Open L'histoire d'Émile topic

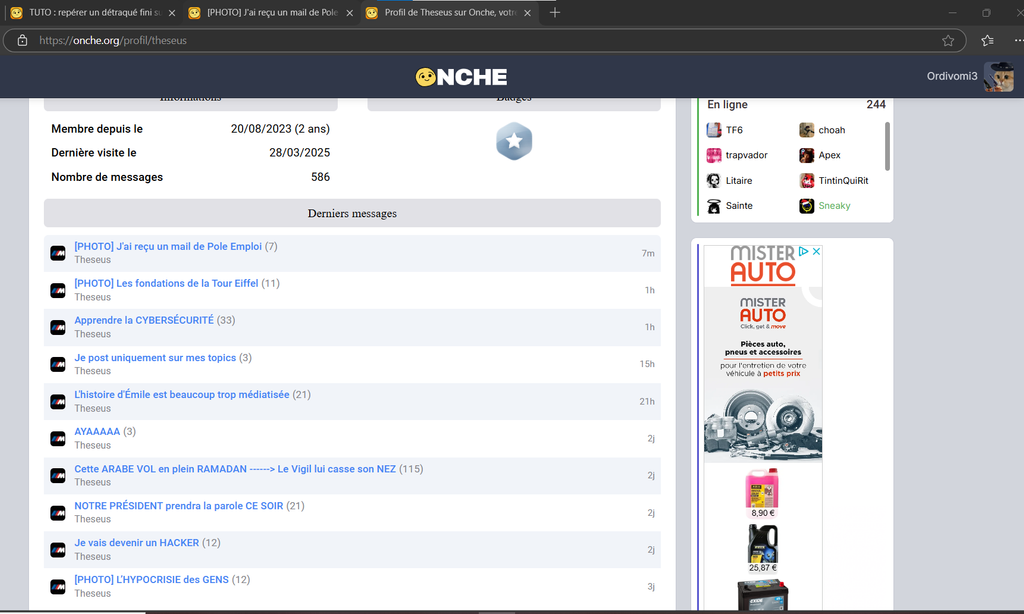tap(182, 395)
